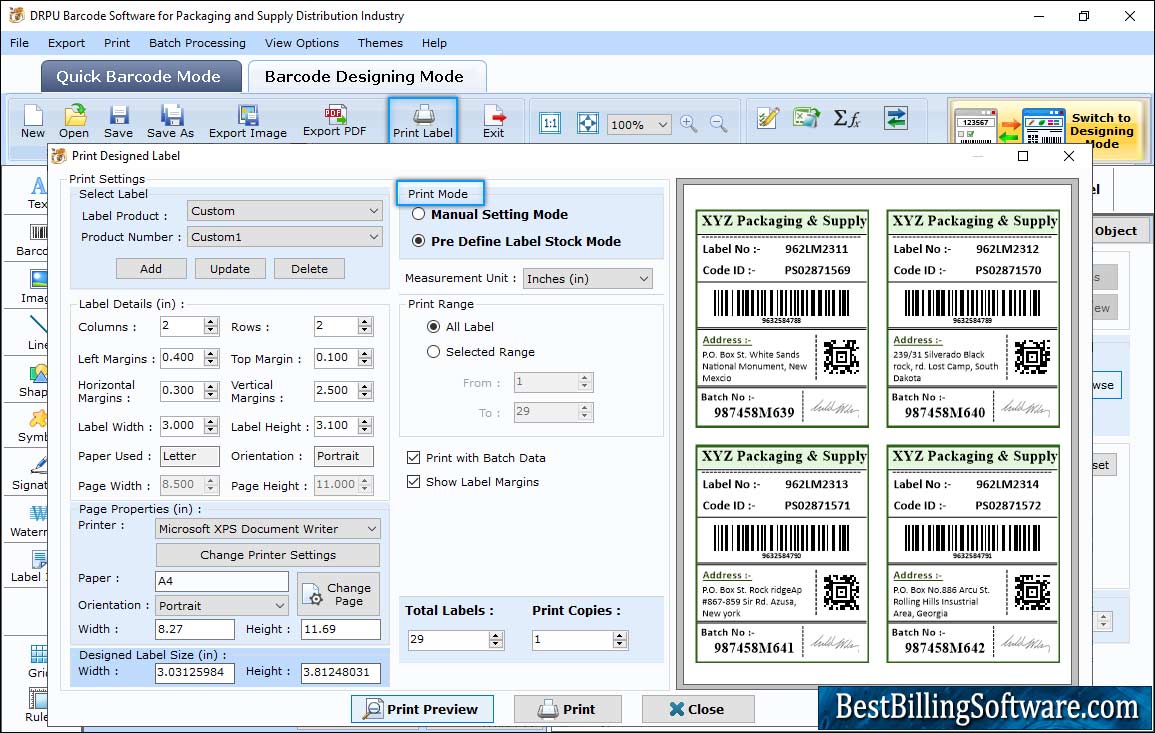1155x733 pixels.
Task: Open the View Options menu
Action: tap(302, 43)
